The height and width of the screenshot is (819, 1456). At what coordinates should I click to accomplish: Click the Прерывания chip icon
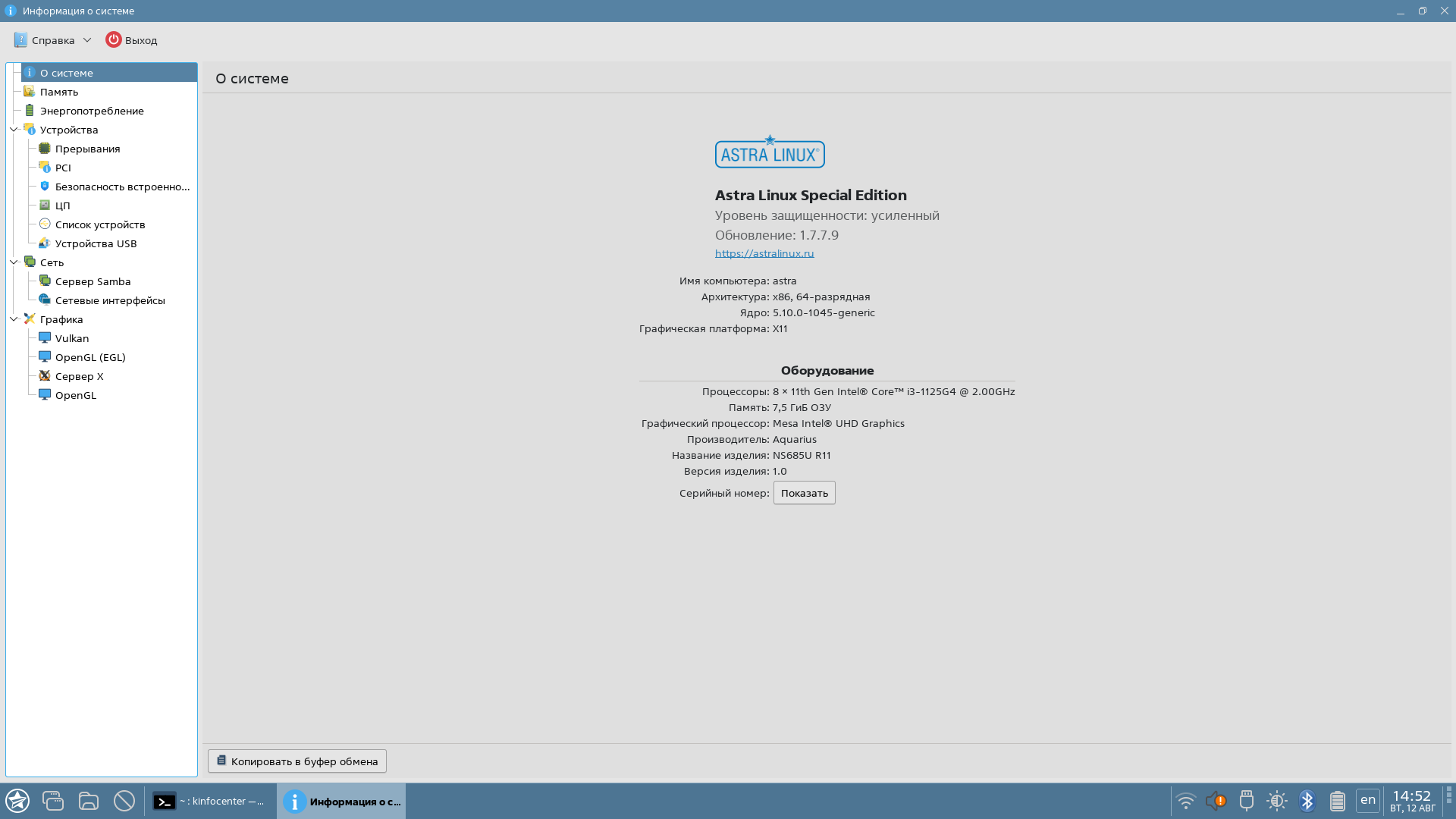click(45, 149)
